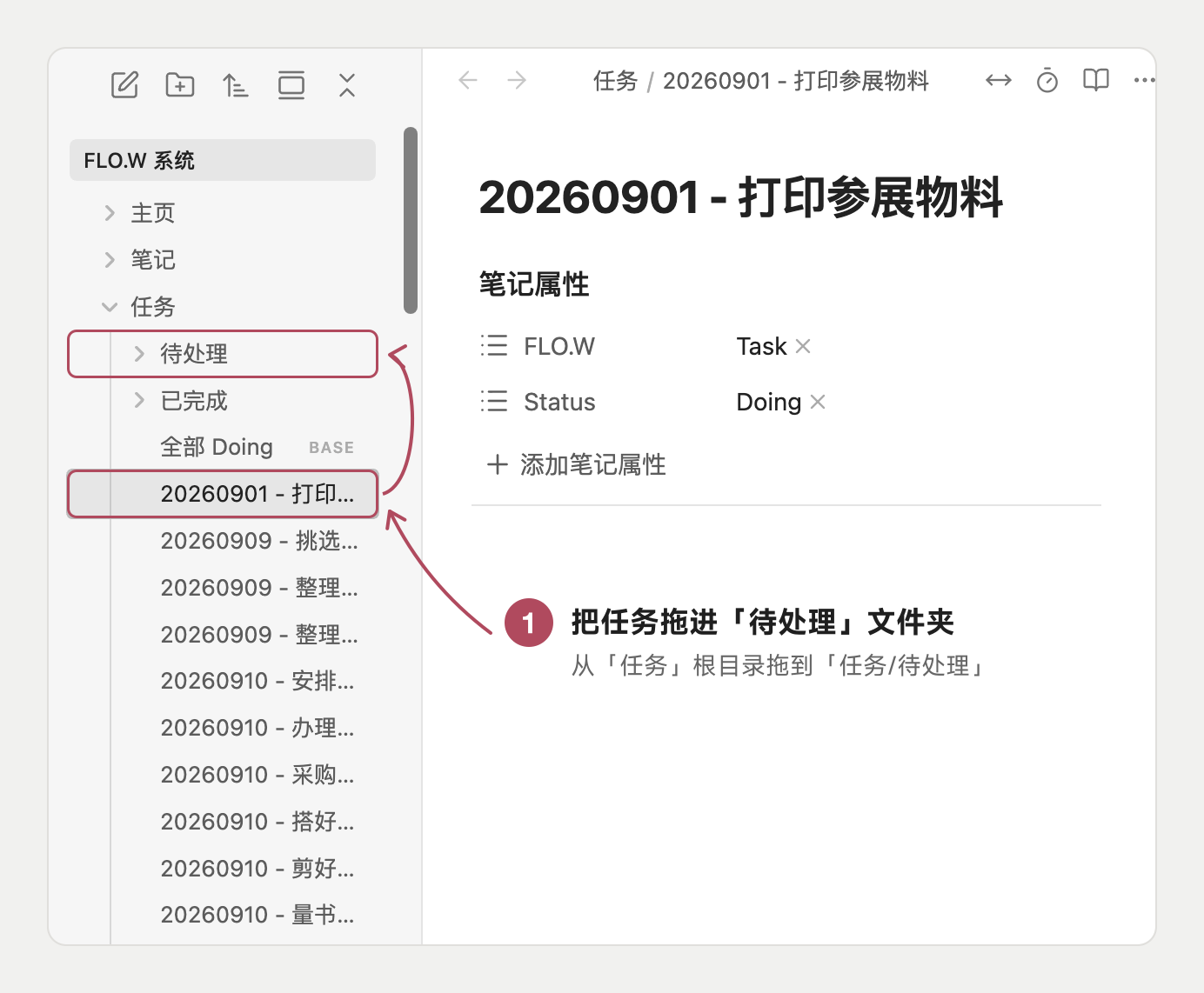Click the Doing status value
The height and width of the screenshot is (993, 1204).
coord(769,402)
